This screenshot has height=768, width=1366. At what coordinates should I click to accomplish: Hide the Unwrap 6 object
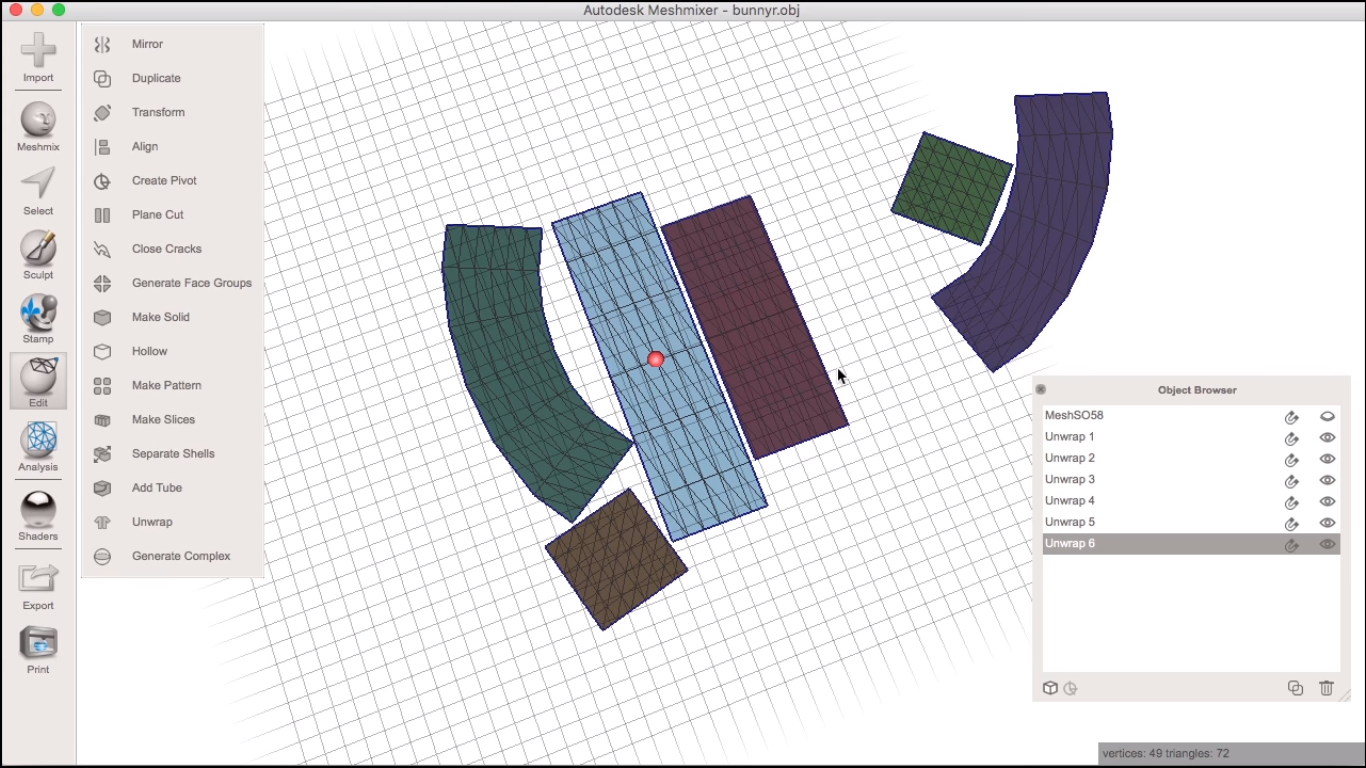tap(1327, 544)
